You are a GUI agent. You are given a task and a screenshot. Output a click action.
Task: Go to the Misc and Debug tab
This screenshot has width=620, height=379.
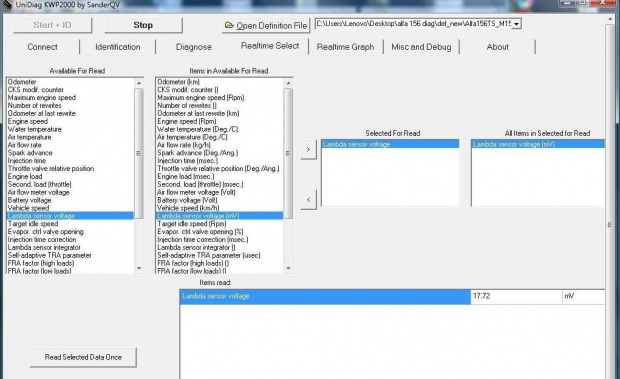click(x=421, y=47)
